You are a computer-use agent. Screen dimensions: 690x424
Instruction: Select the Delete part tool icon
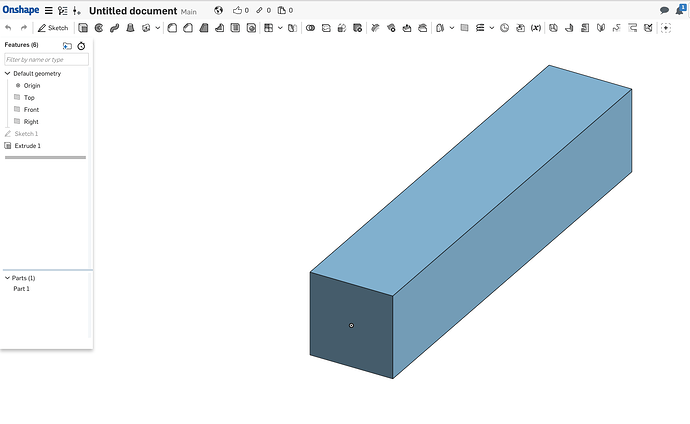[x=358, y=28]
